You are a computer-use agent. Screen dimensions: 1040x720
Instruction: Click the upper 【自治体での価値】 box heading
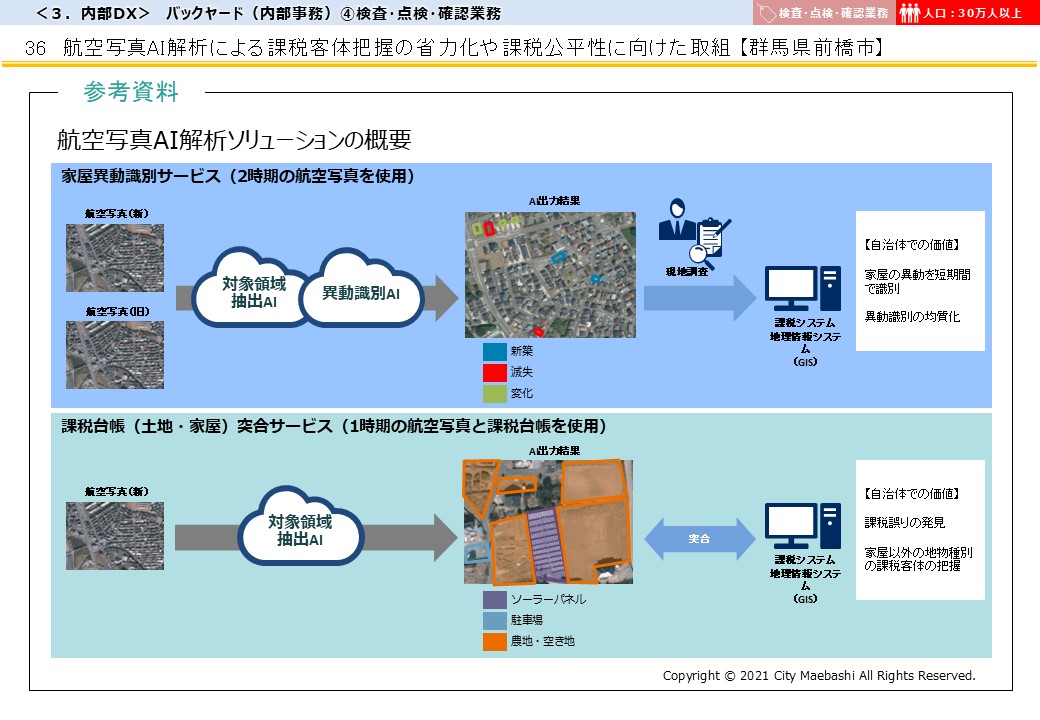point(912,245)
